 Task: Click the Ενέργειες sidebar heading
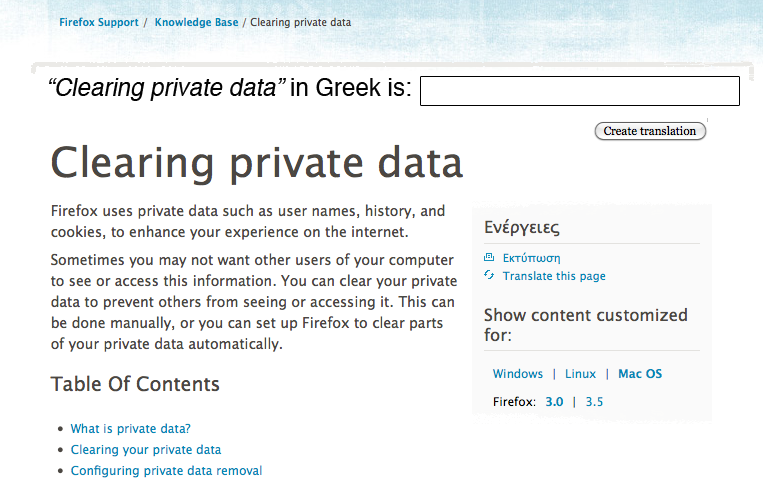click(522, 227)
